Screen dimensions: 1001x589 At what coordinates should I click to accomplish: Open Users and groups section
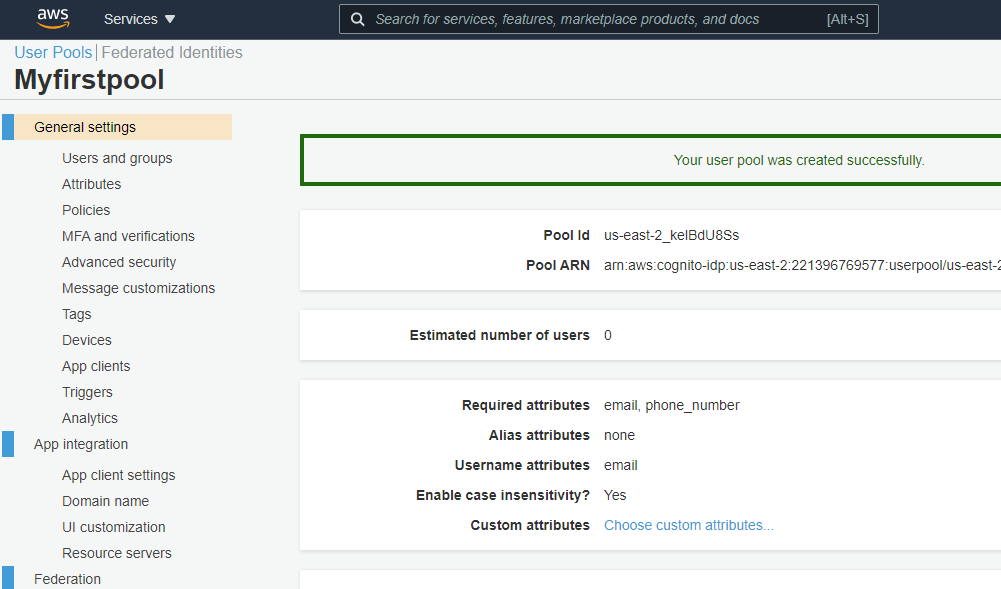point(117,158)
